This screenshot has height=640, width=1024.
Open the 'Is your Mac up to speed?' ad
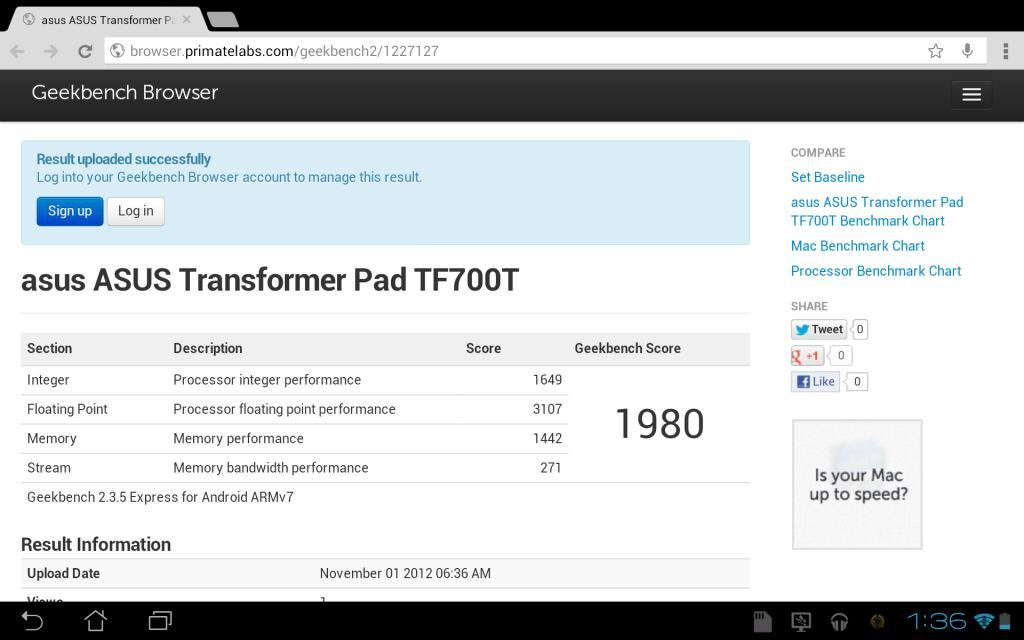pos(857,484)
